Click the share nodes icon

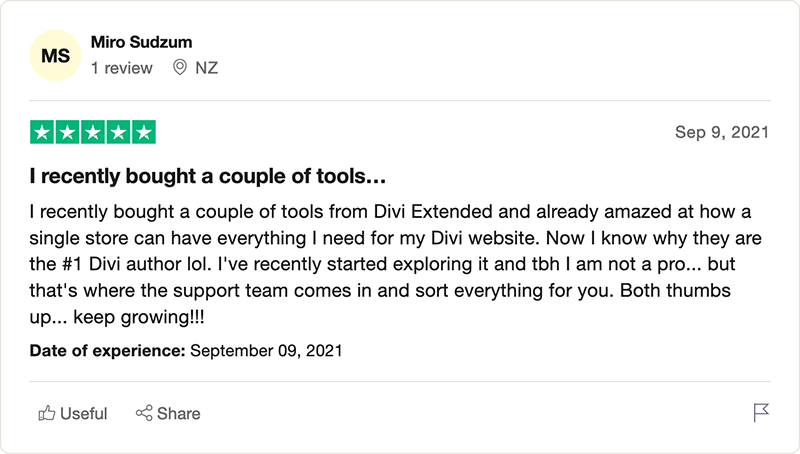point(144,413)
